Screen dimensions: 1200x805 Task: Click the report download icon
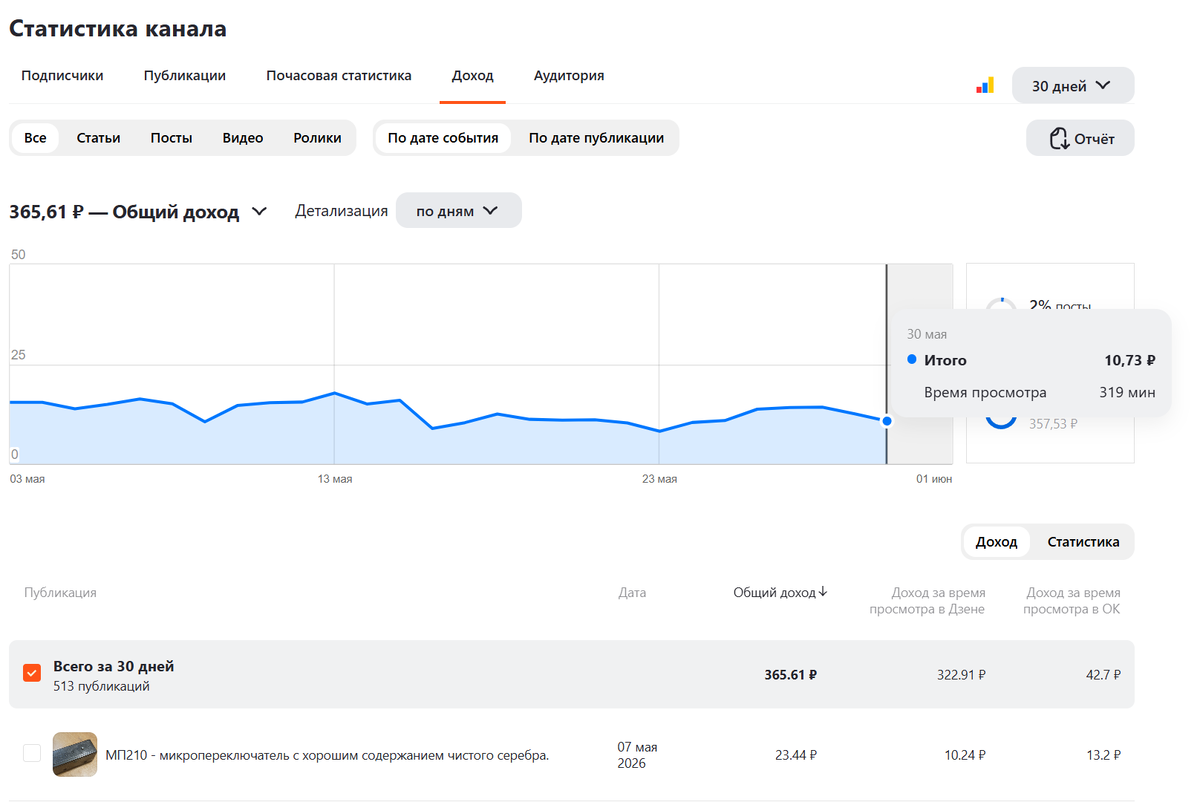(1059, 139)
